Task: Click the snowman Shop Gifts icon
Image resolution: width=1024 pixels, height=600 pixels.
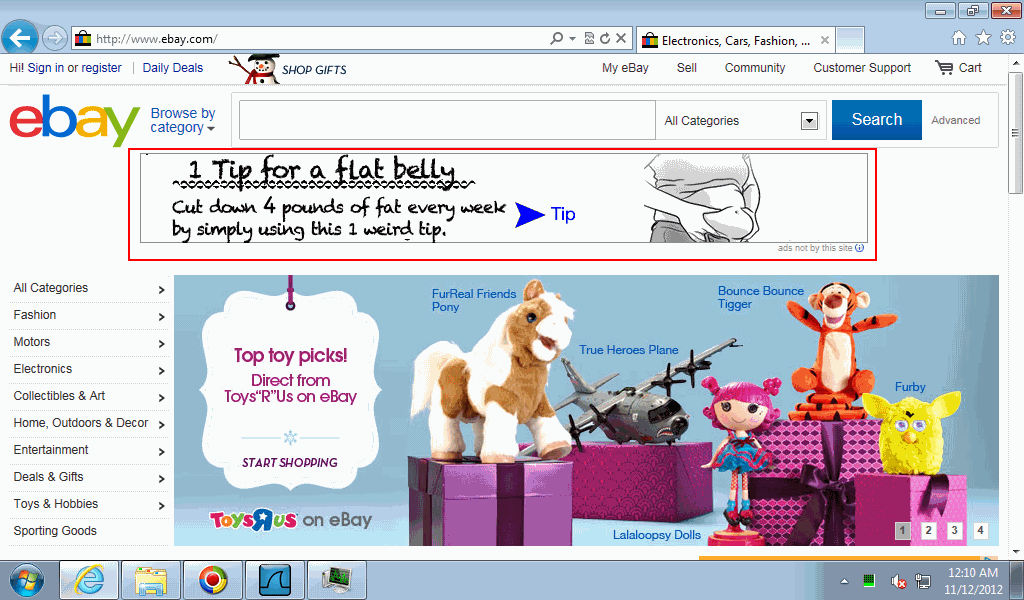Action: point(253,69)
